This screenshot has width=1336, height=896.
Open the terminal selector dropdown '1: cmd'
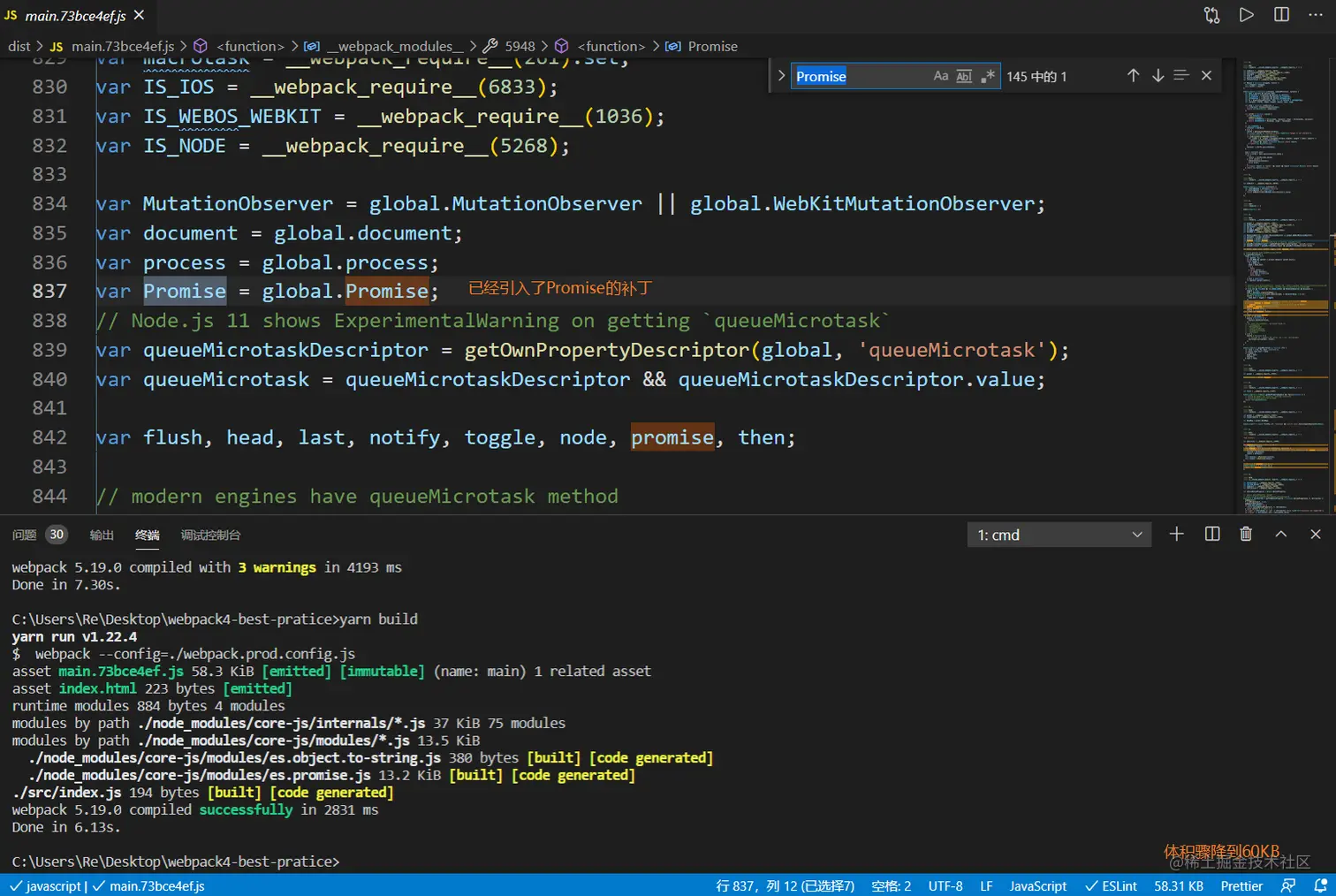pos(1059,535)
